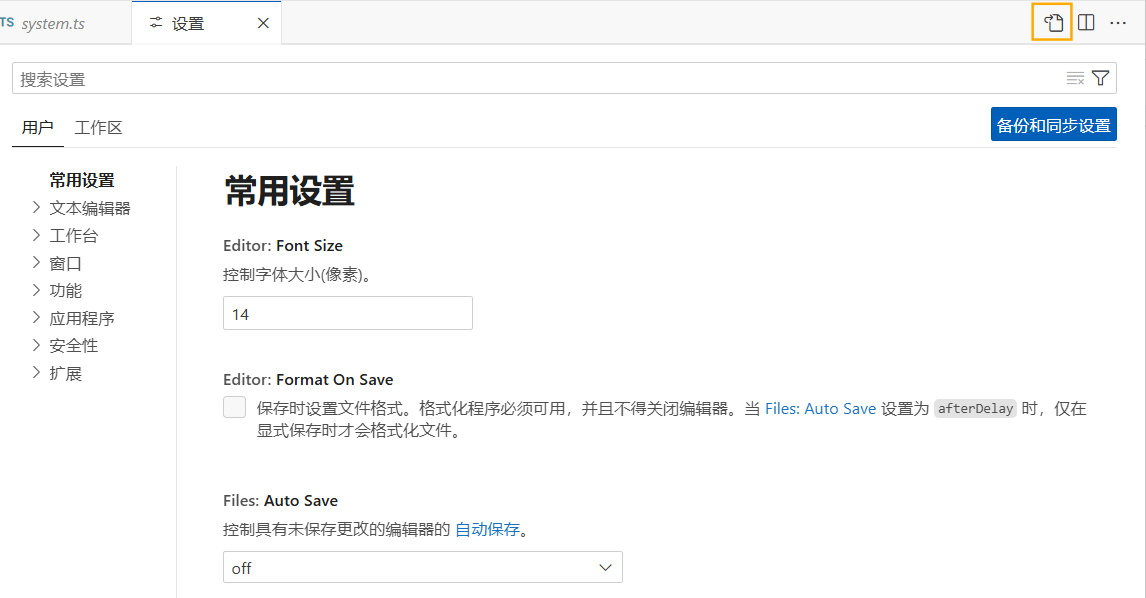1146x598 pixels.
Task: Click the 控制字体大小(像素) description
Action: tap(297, 275)
